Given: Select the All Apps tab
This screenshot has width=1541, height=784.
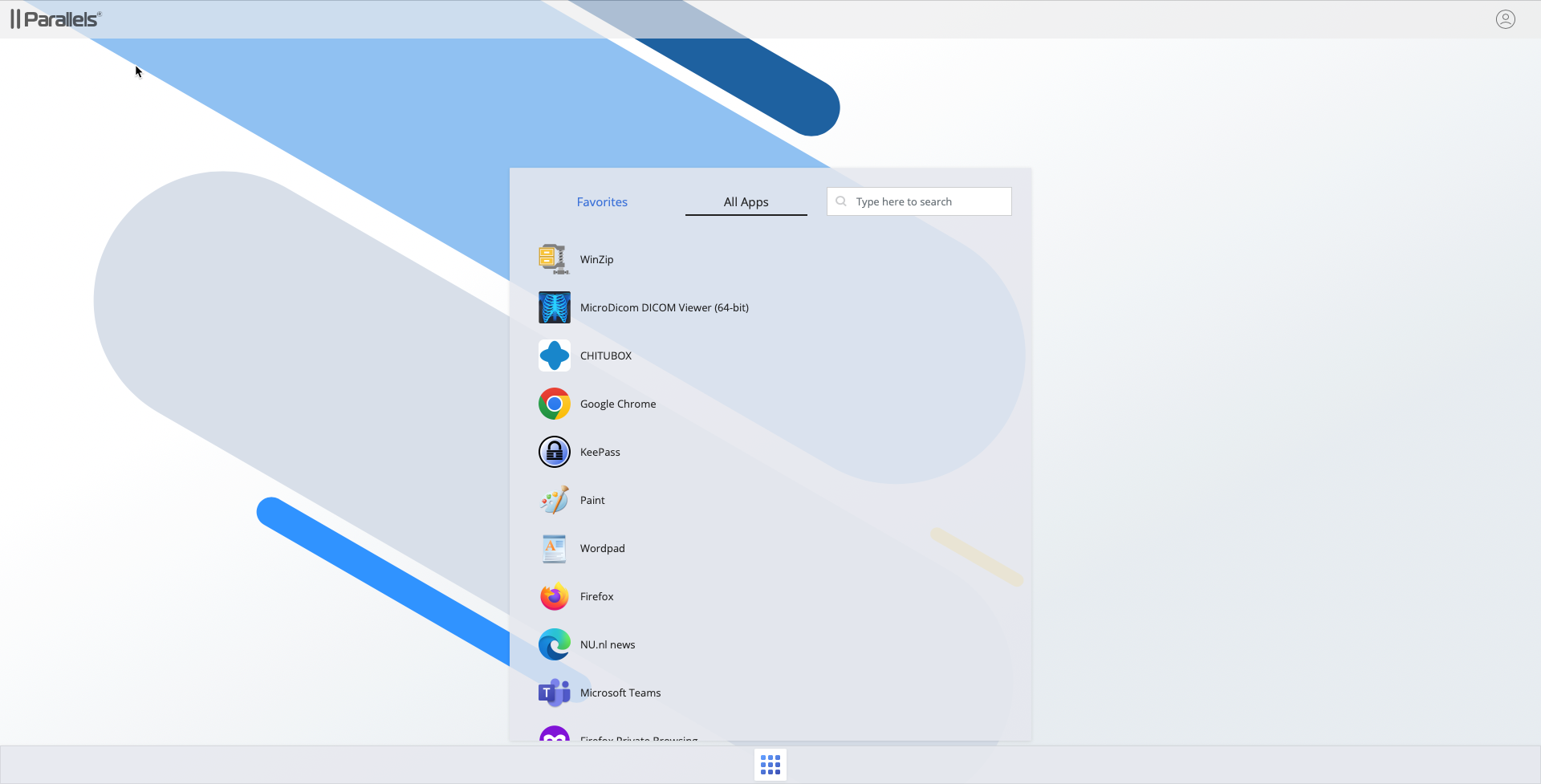Looking at the screenshot, I should (746, 202).
